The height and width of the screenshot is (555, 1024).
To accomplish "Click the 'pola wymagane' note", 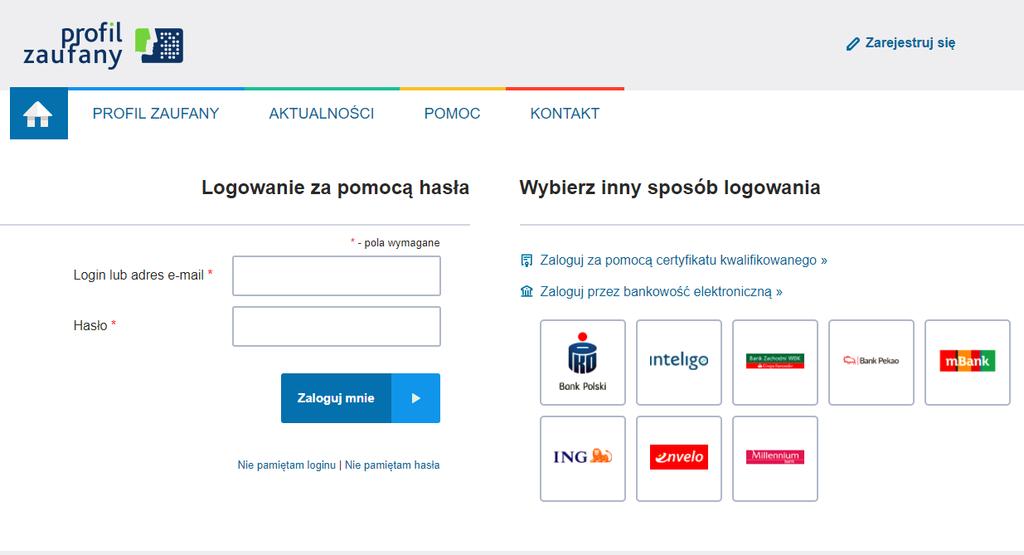I will 395,243.
